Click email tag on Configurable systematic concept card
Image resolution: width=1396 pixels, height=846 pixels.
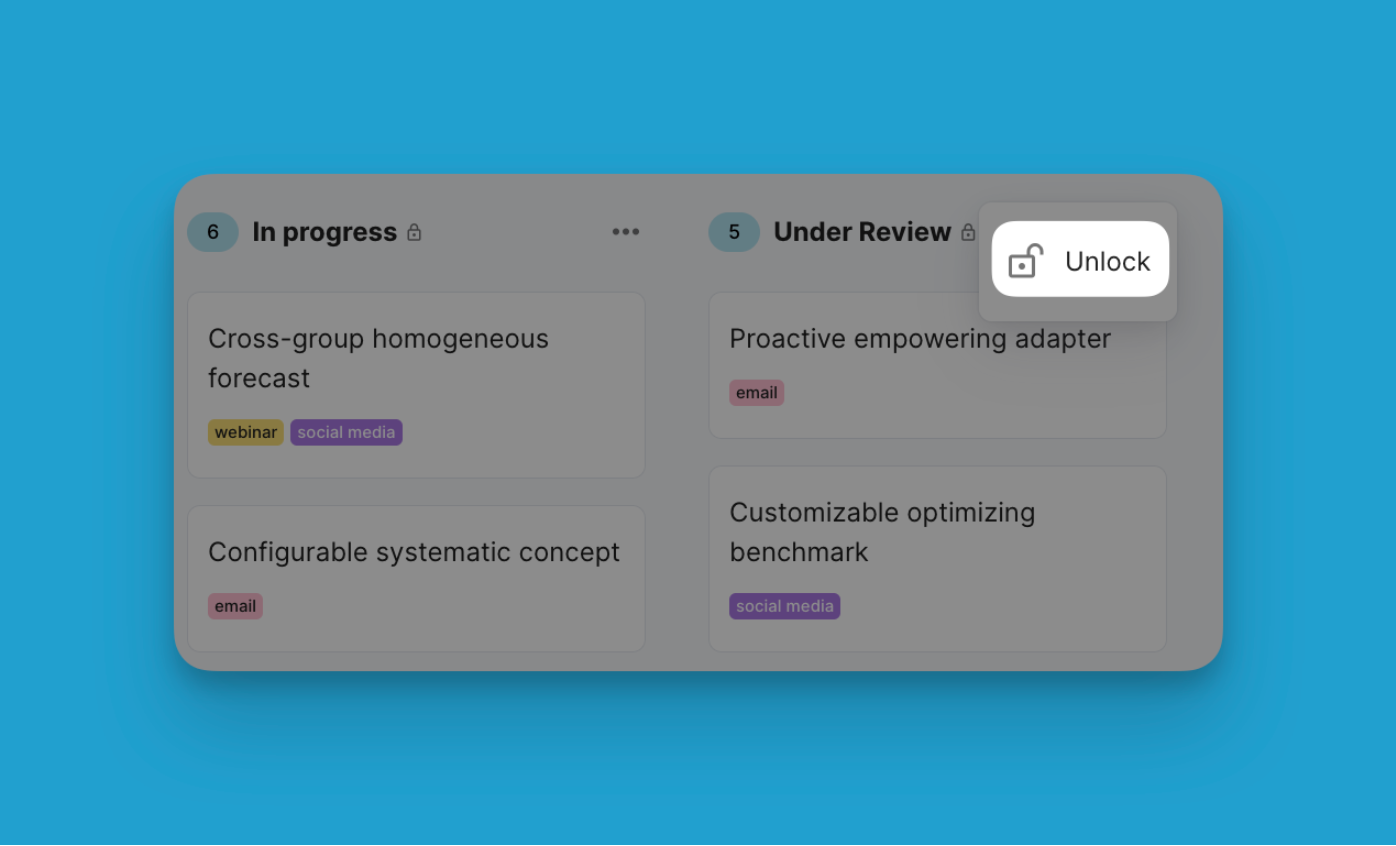pyautogui.click(x=235, y=606)
